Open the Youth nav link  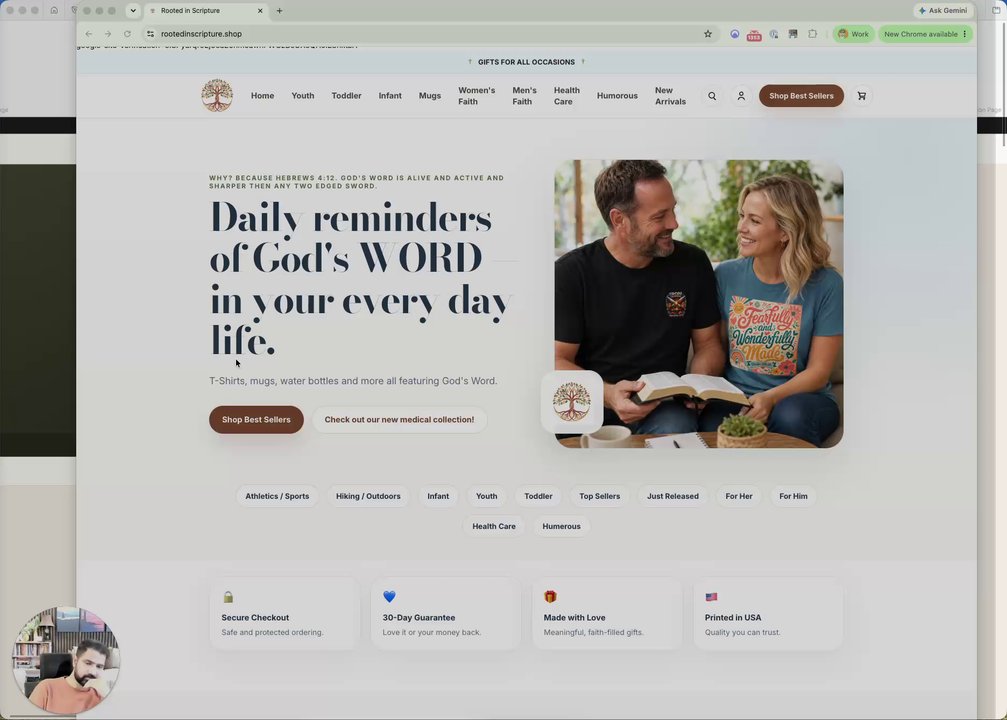(302, 96)
